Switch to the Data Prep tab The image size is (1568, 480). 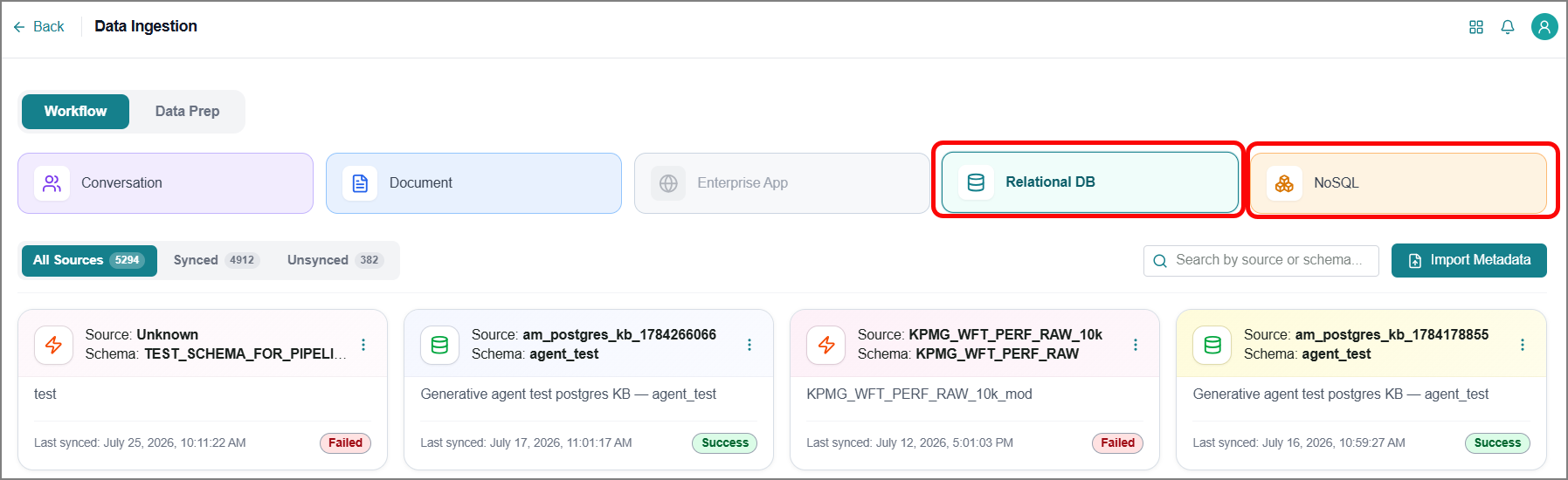pyautogui.click(x=187, y=112)
